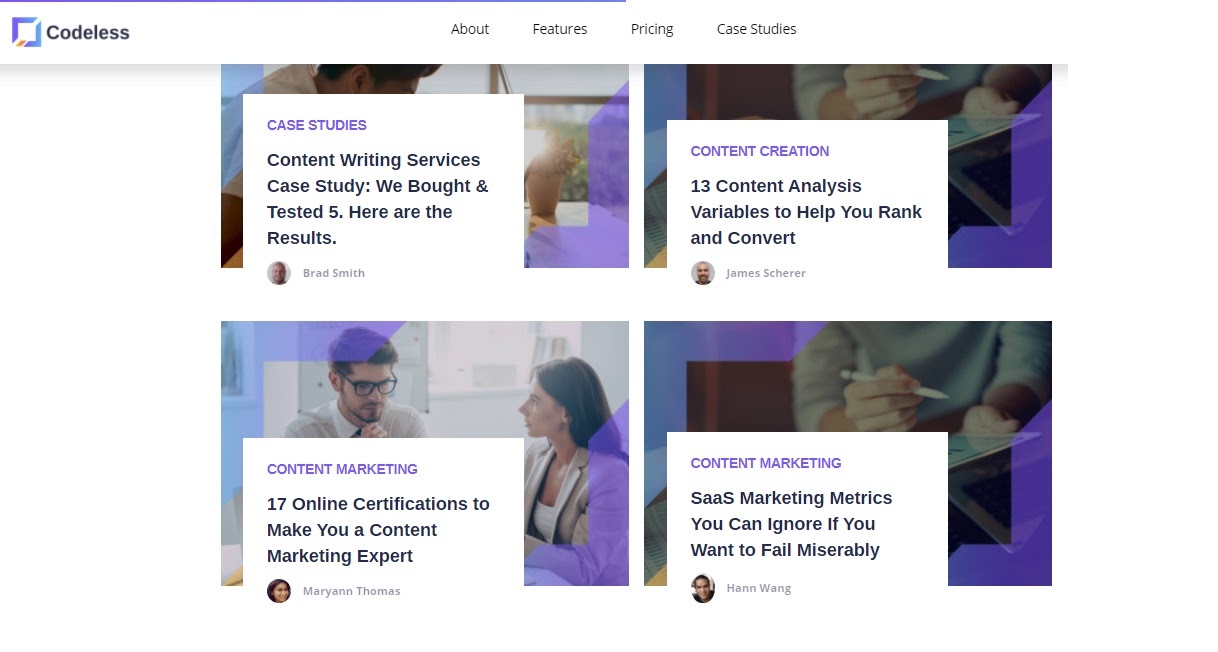Image resolution: width=1218 pixels, height=652 pixels.
Task: Select the CASE STUDIES category label
Action: coord(317,125)
